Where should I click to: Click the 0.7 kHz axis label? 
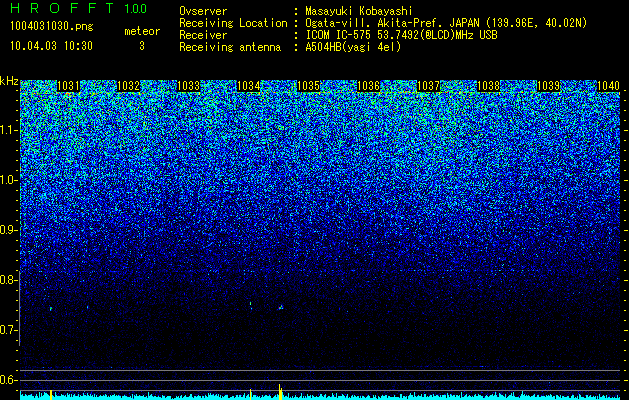point(8,330)
